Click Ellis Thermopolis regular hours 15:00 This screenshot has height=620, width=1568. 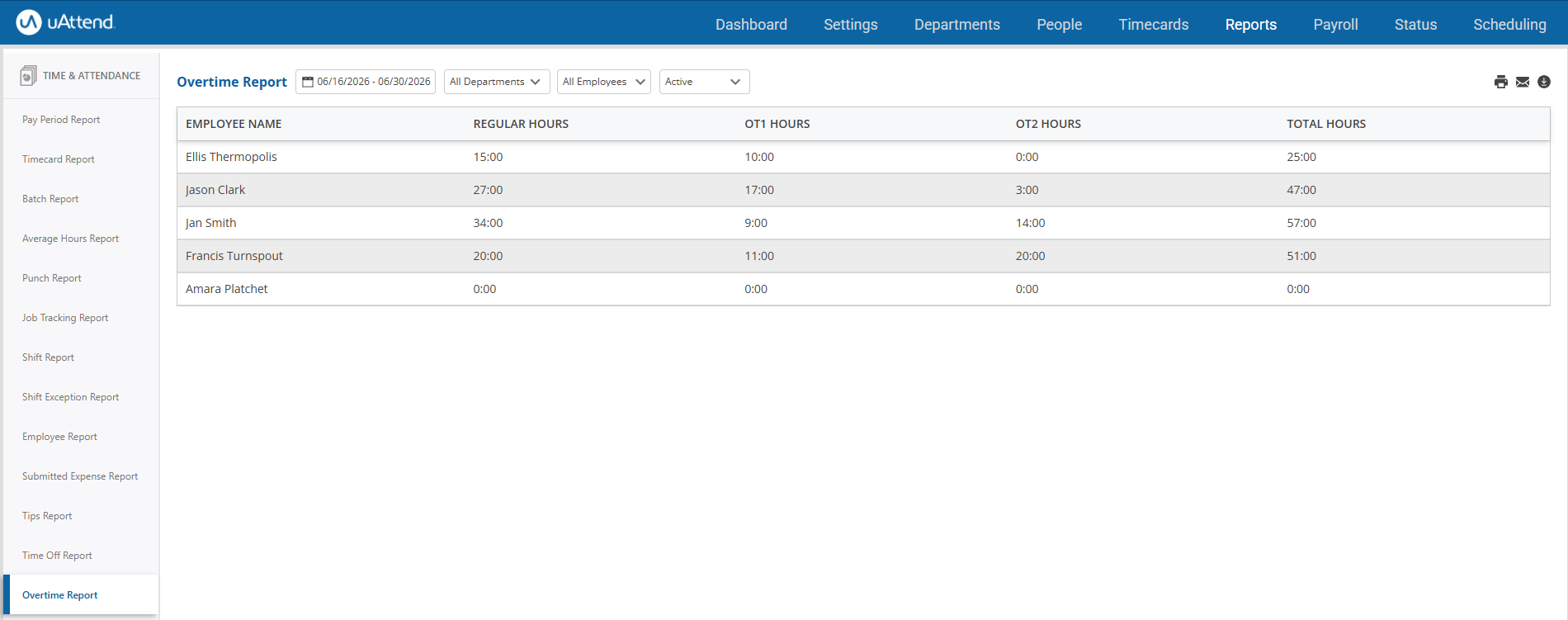(488, 157)
